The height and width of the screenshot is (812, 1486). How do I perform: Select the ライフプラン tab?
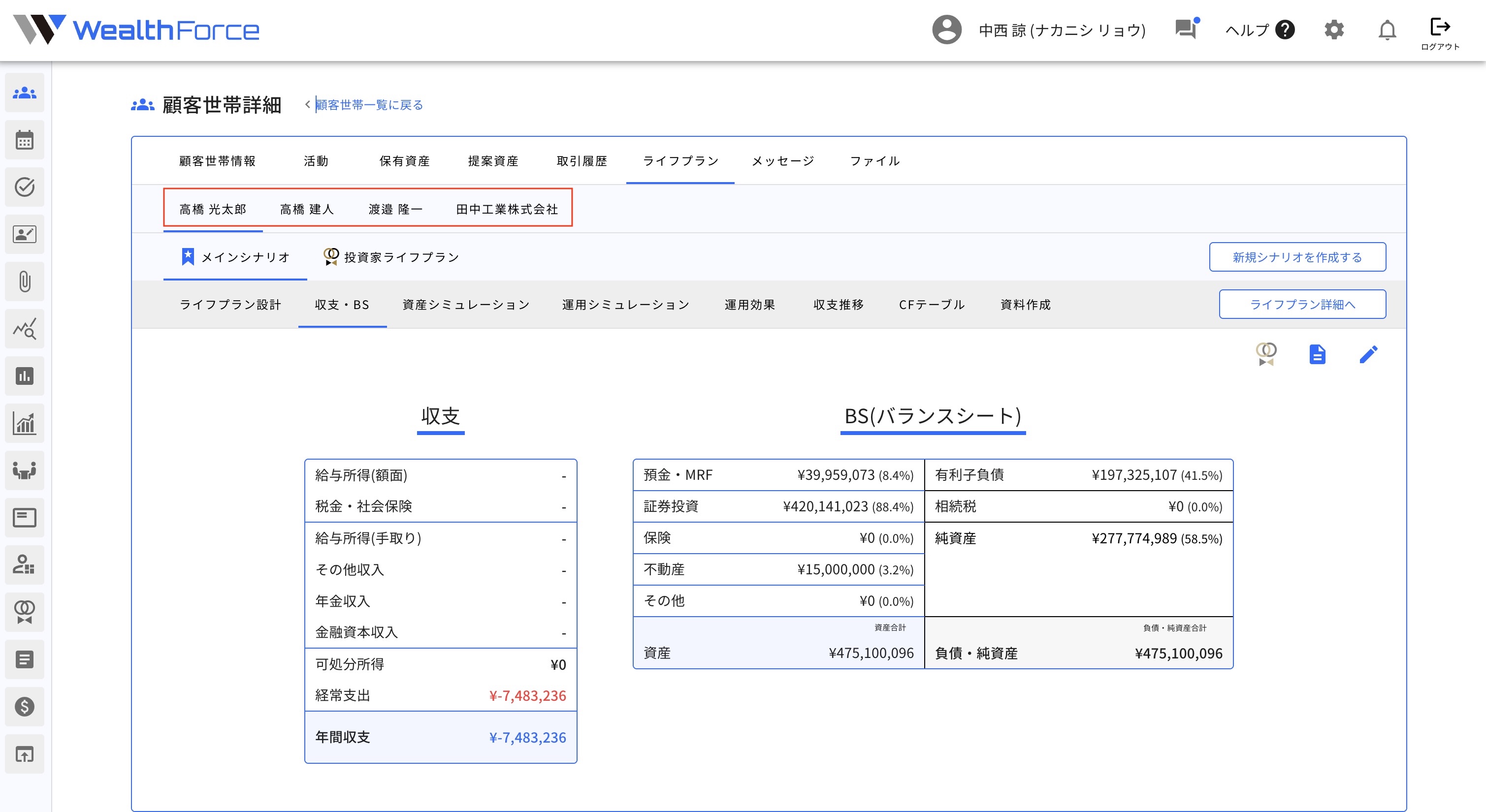tap(680, 161)
